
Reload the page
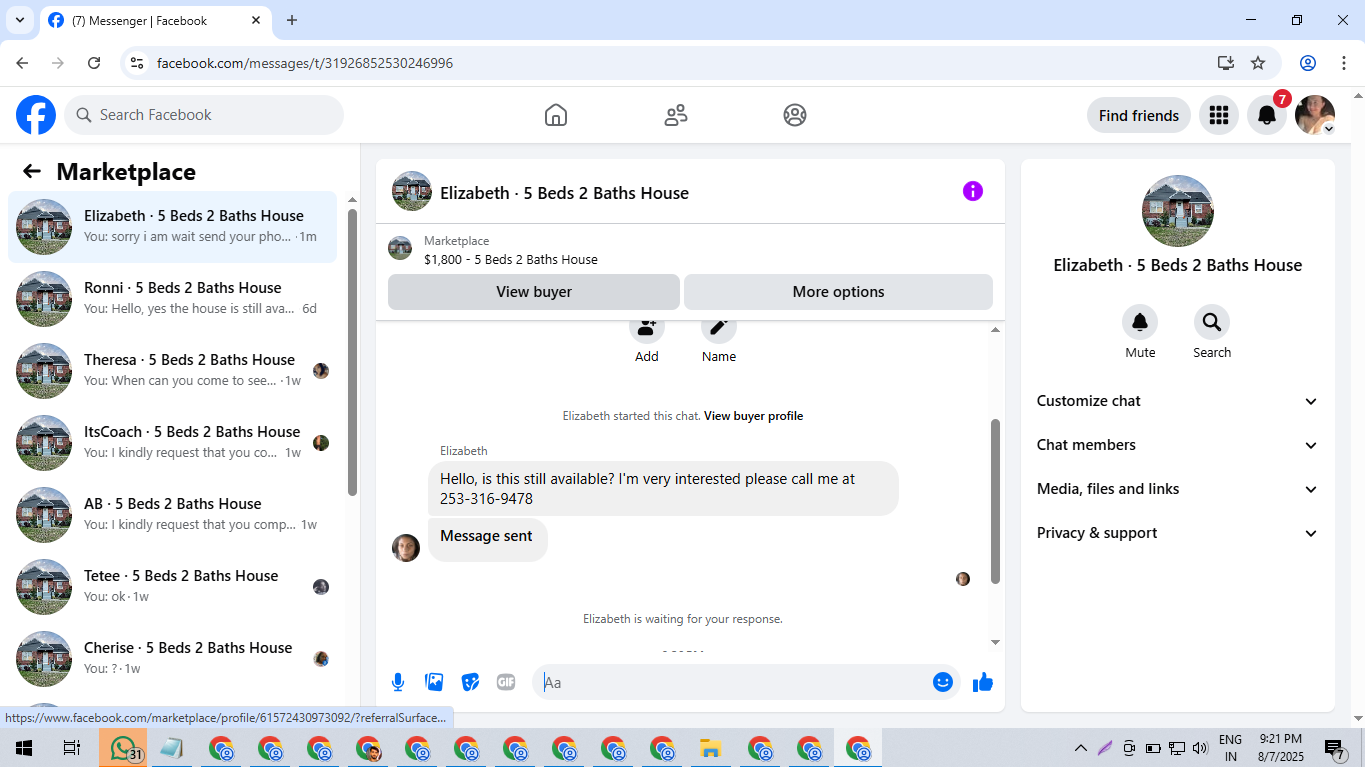click(x=94, y=63)
